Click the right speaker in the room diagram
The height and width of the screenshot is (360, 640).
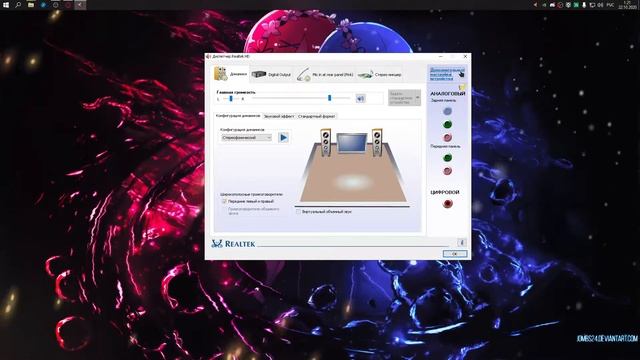point(377,142)
